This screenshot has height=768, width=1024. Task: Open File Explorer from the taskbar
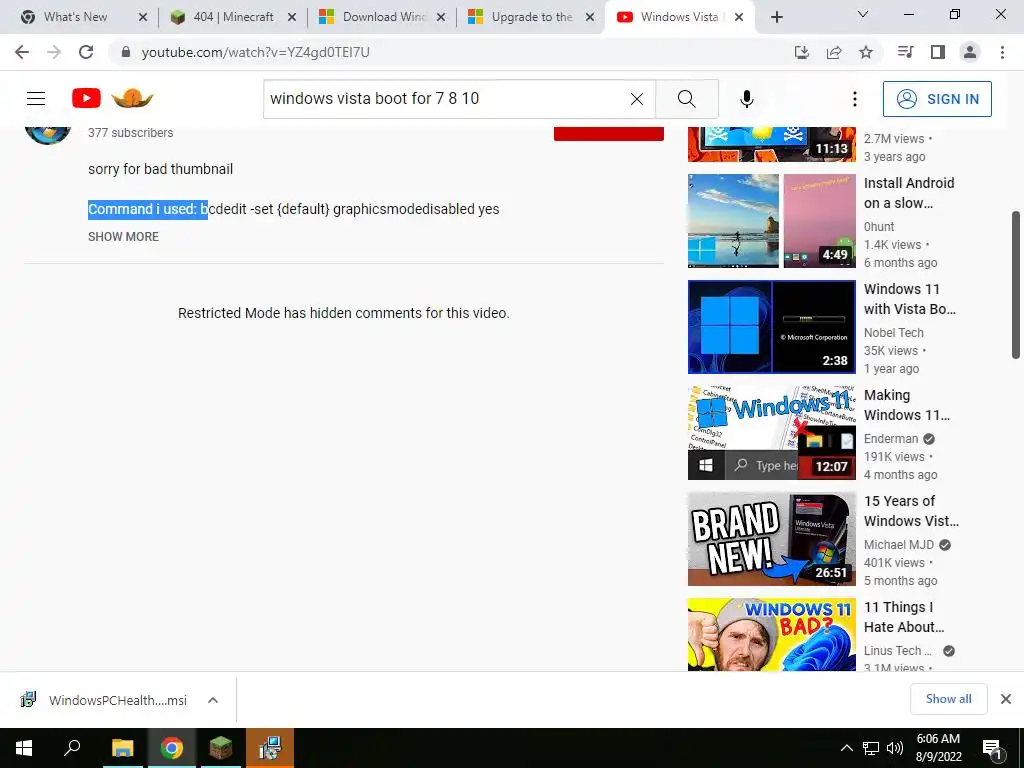(x=122, y=748)
